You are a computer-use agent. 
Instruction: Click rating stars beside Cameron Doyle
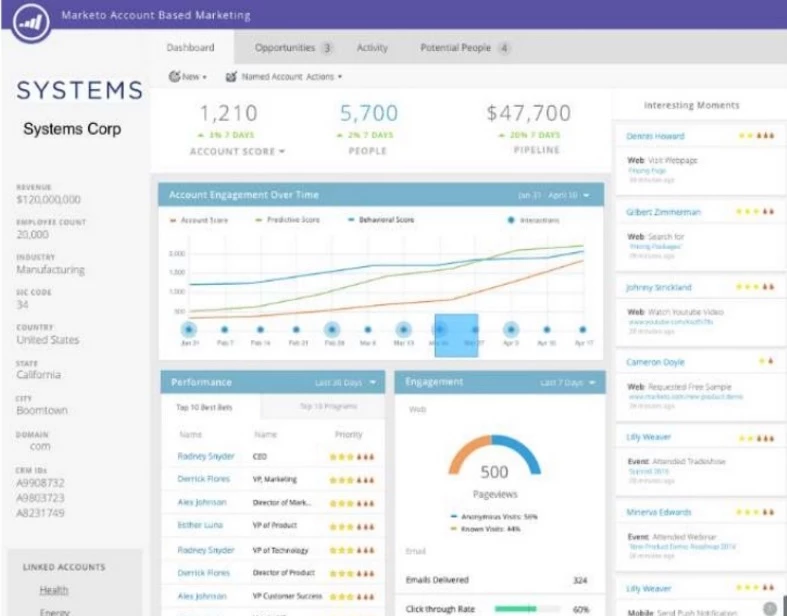point(766,361)
